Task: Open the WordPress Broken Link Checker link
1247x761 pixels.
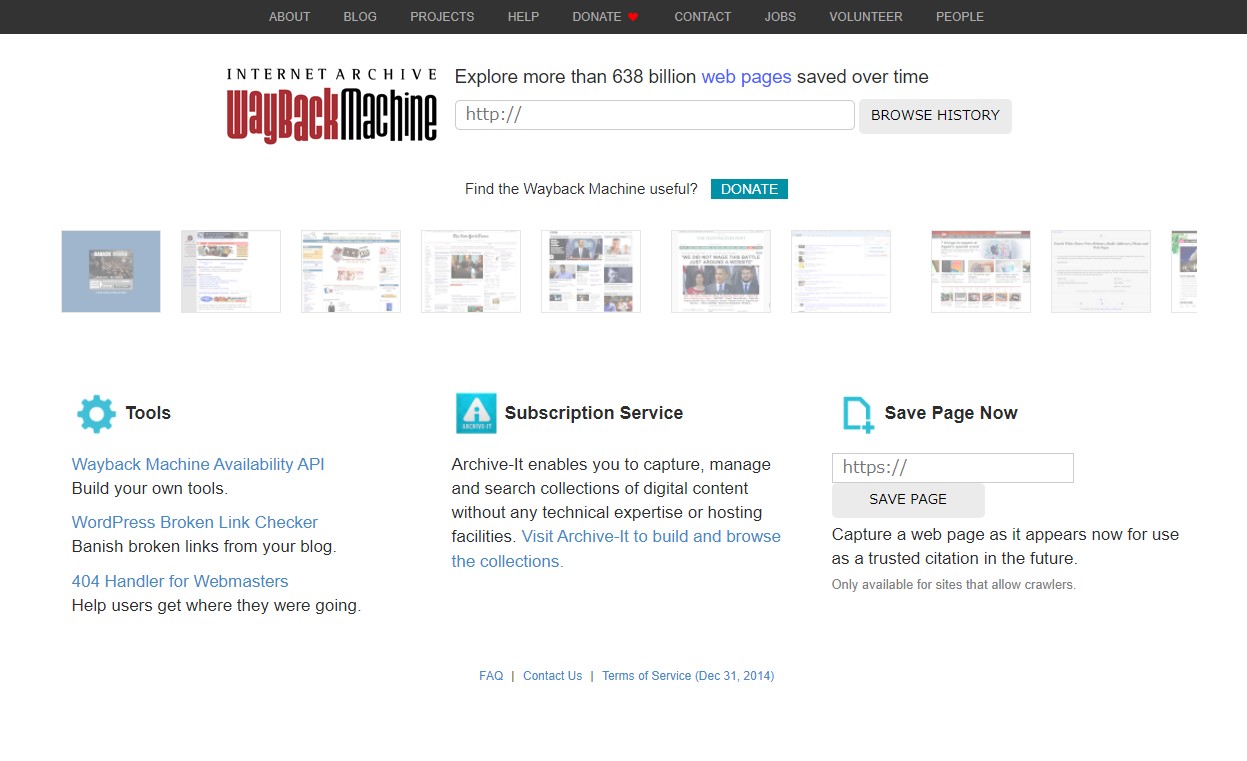Action: 195,523
